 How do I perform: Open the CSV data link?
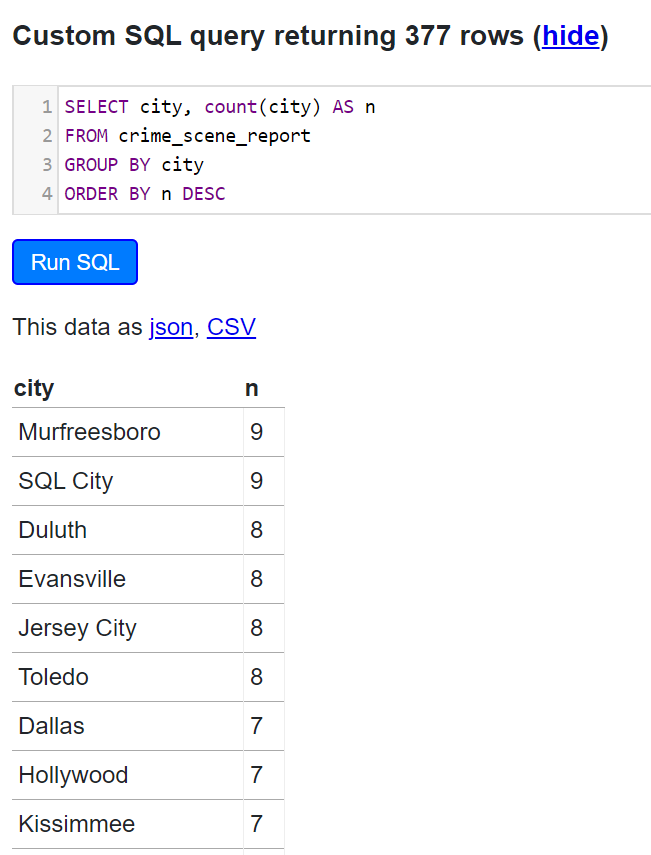(x=231, y=327)
